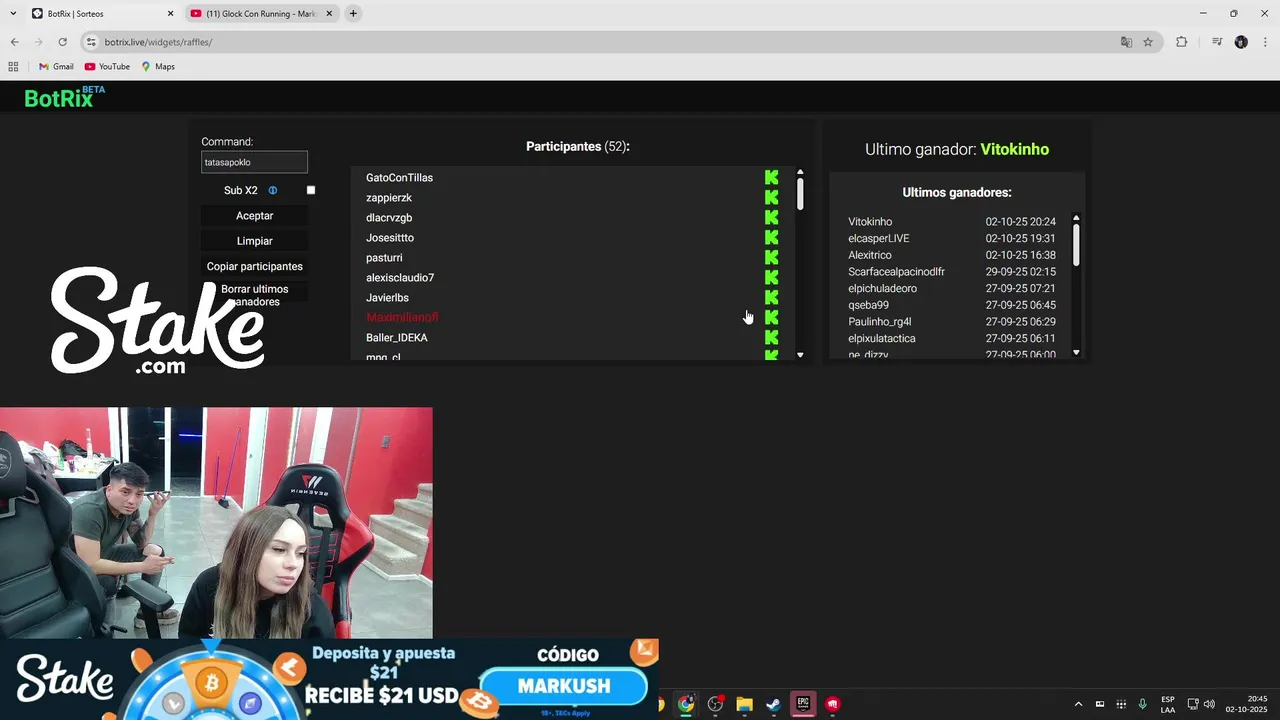Open the apps grid in bookmarks bar

(13, 66)
